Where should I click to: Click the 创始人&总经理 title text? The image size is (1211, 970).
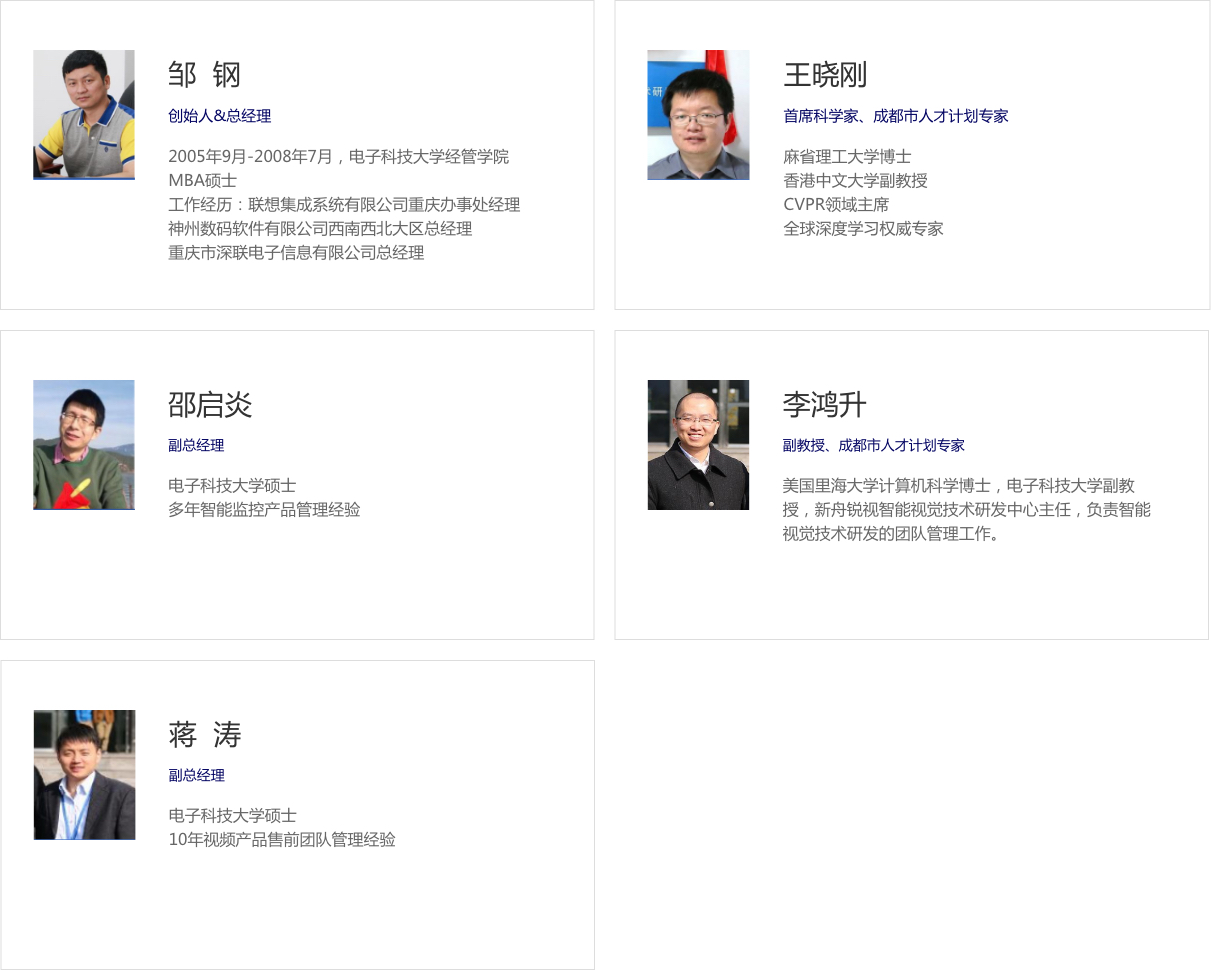(220, 116)
